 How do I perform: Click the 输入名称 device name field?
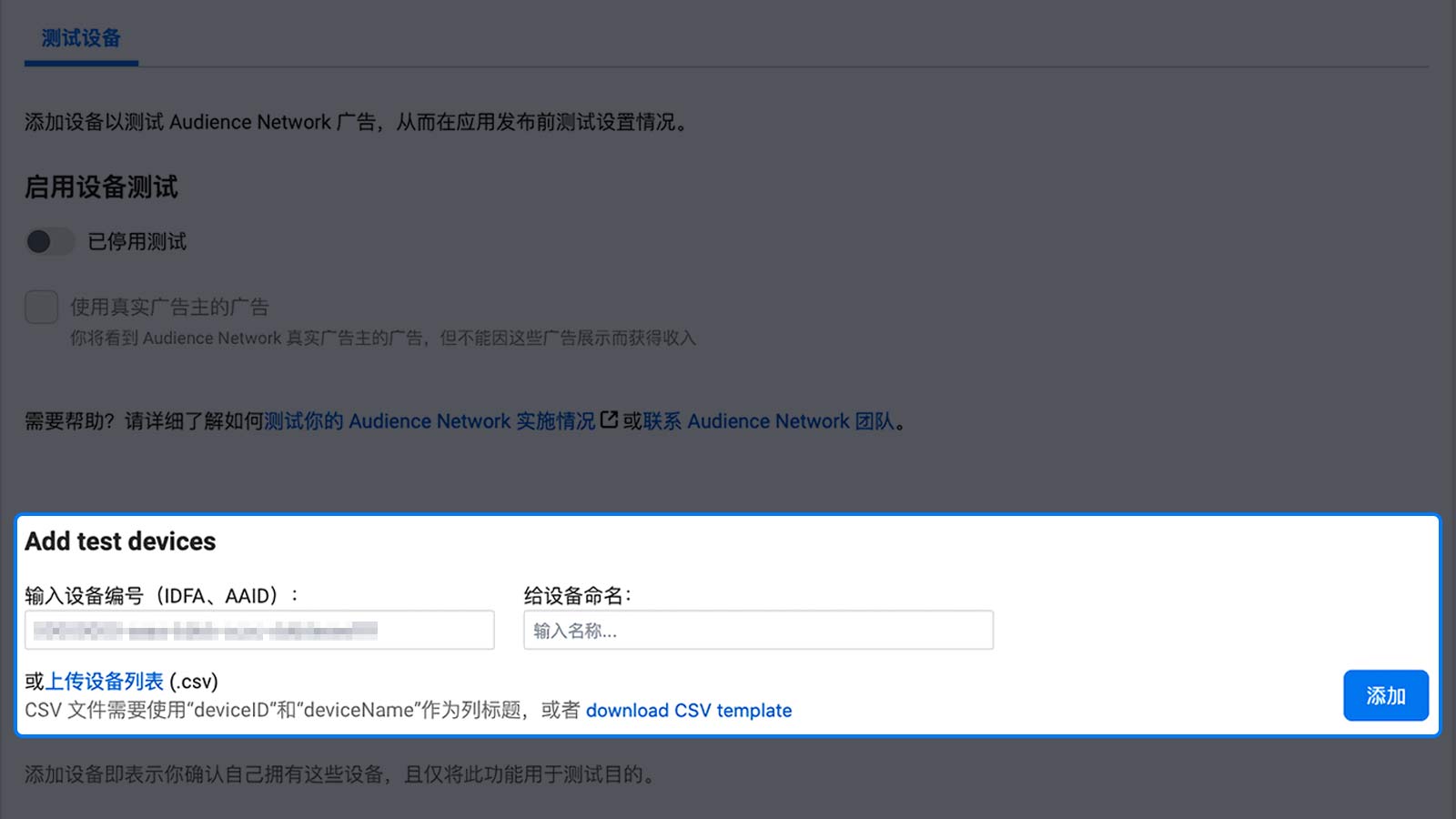tap(758, 630)
